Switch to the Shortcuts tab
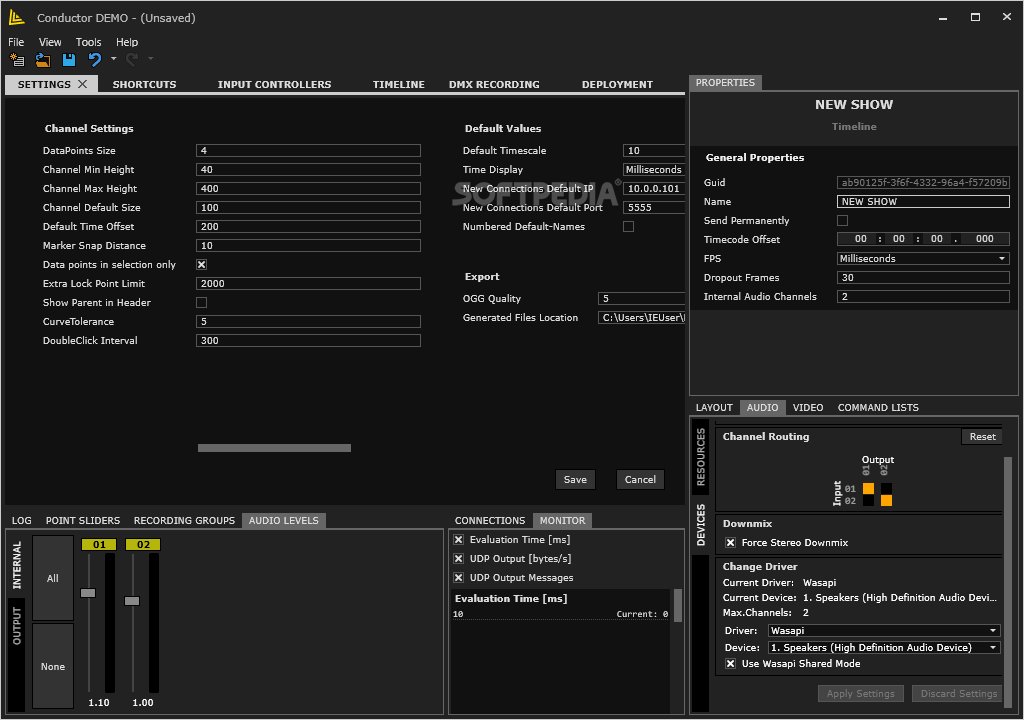 [x=144, y=84]
